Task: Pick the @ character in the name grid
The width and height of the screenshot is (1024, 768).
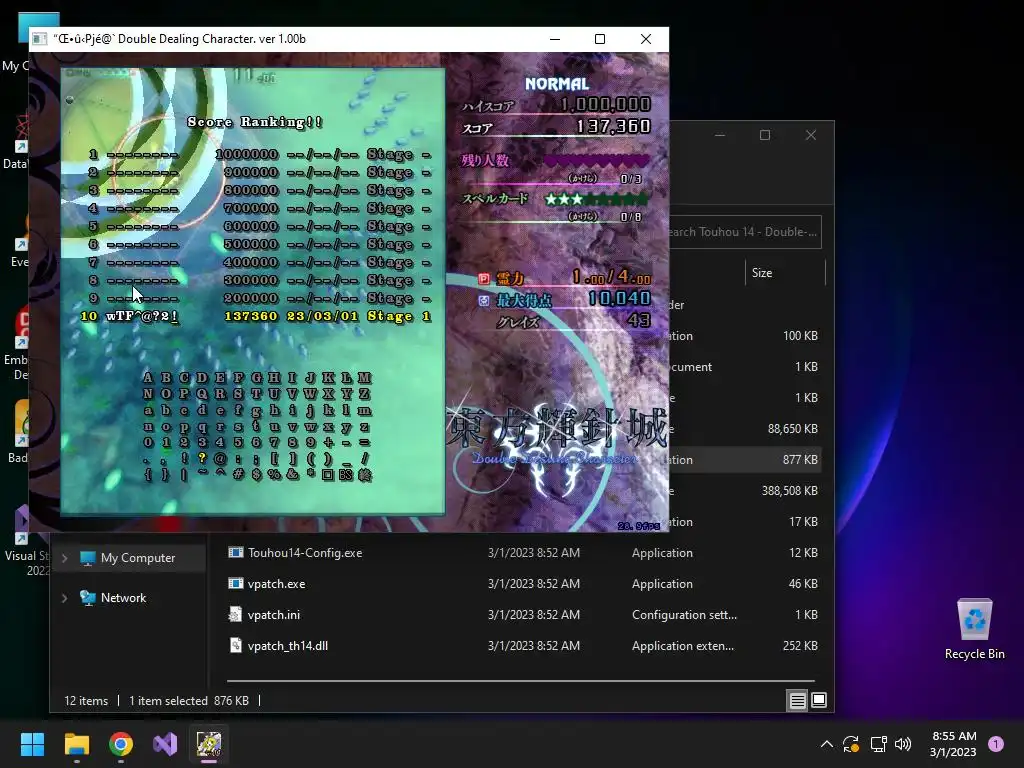Action: coord(220,458)
